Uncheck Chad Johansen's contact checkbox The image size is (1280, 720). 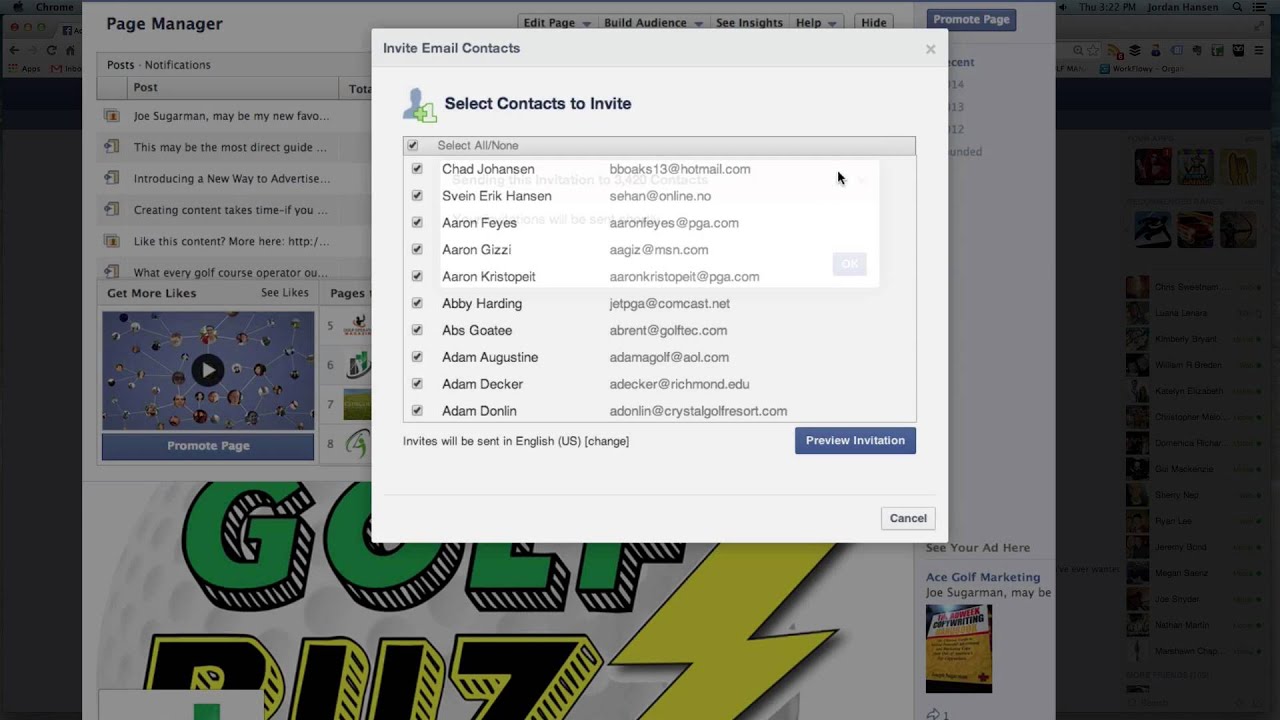coord(417,168)
